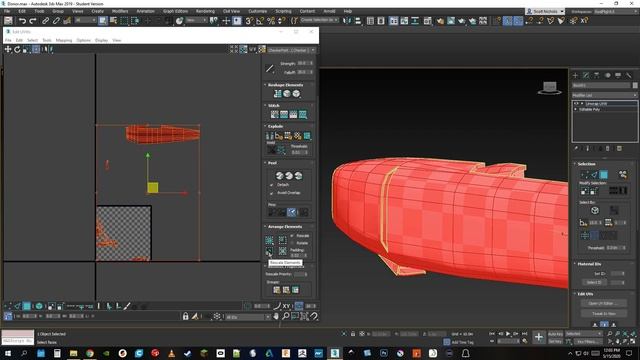Click the Play Animation button

508,333
